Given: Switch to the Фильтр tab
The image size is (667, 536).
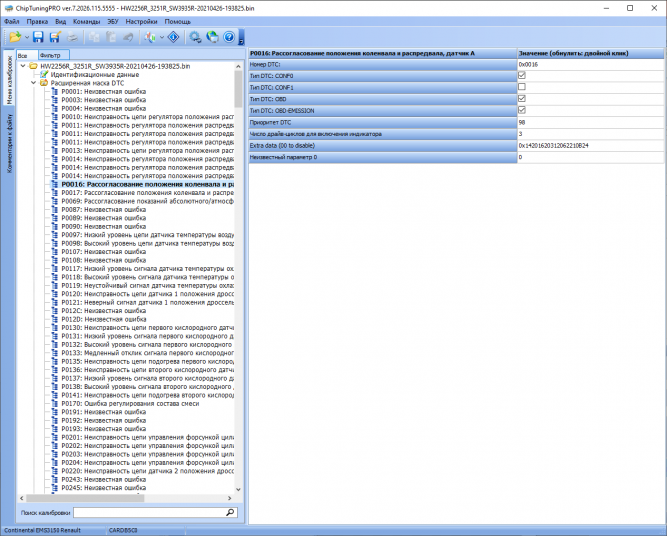Looking at the screenshot, I should coord(53,55).
